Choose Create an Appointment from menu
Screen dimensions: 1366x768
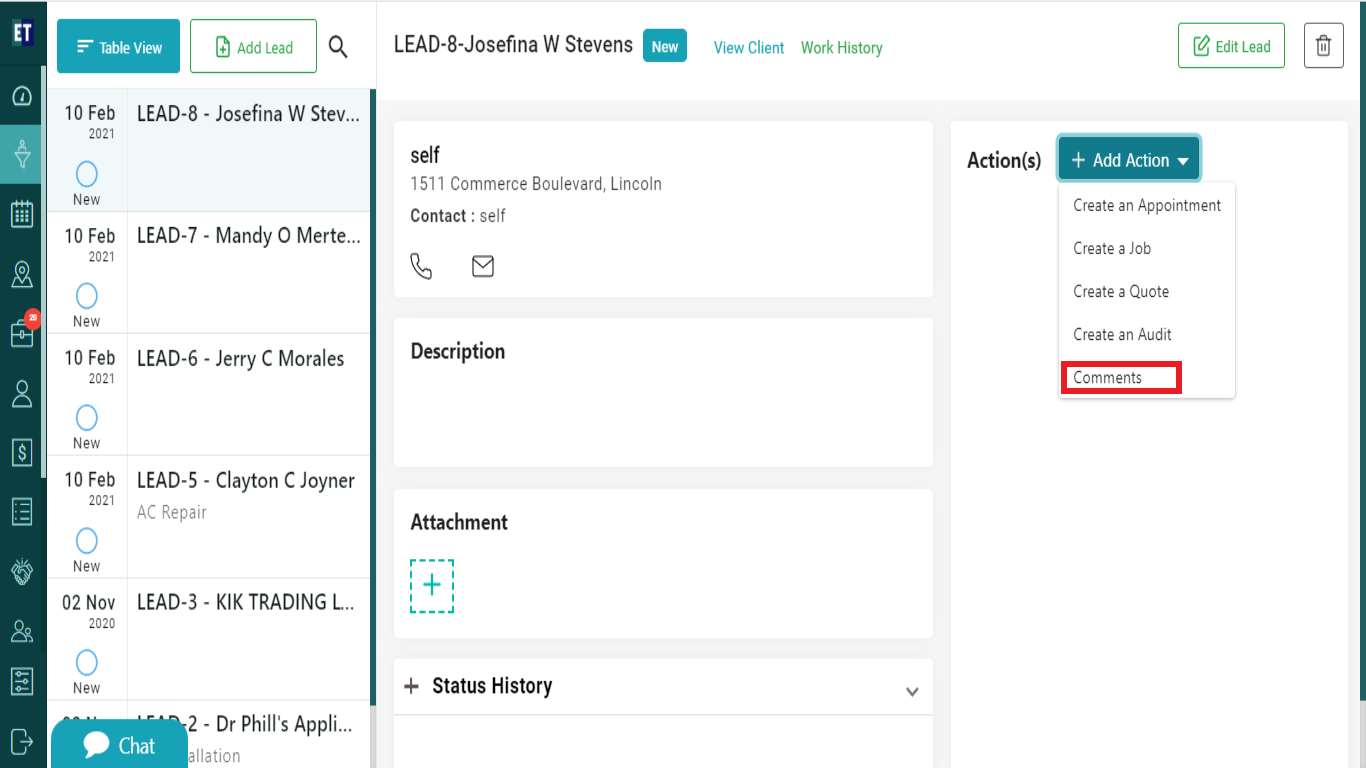(x=1147, y=205)
